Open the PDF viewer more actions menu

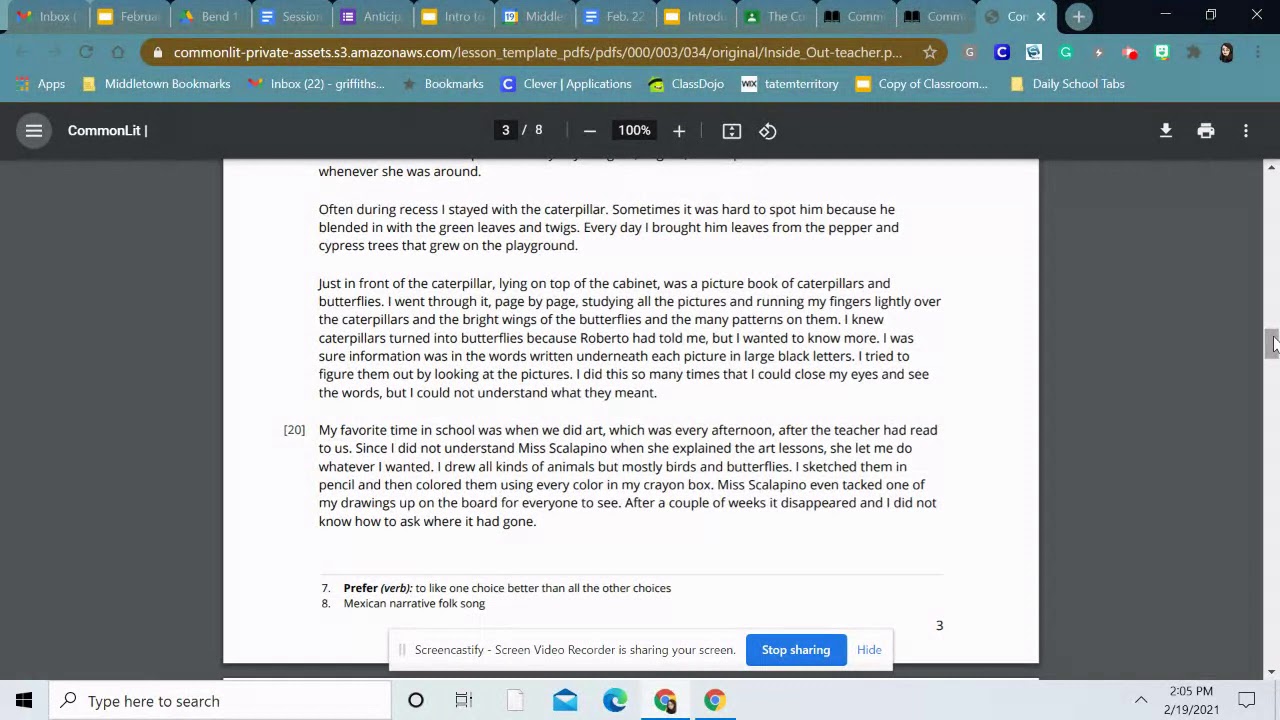coord(1246,131)
